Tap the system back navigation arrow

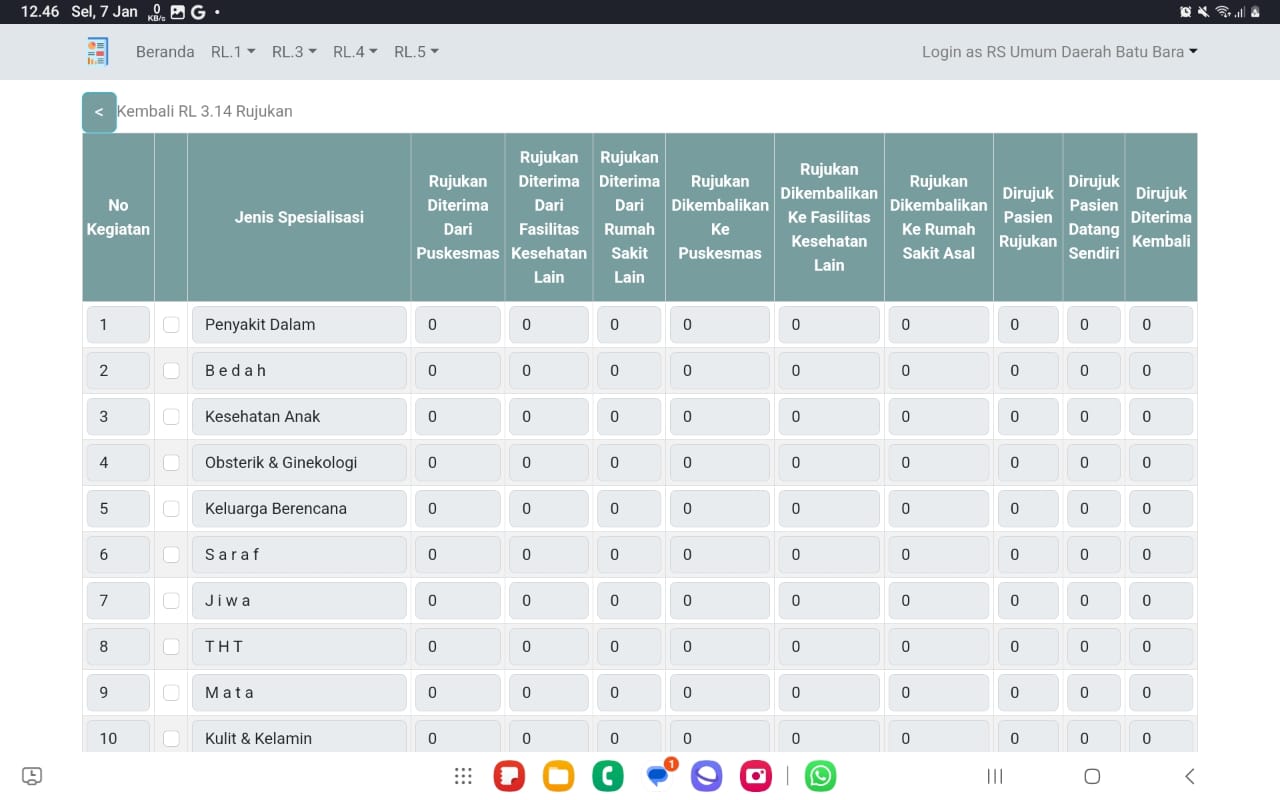click(x=1189, y=776)
